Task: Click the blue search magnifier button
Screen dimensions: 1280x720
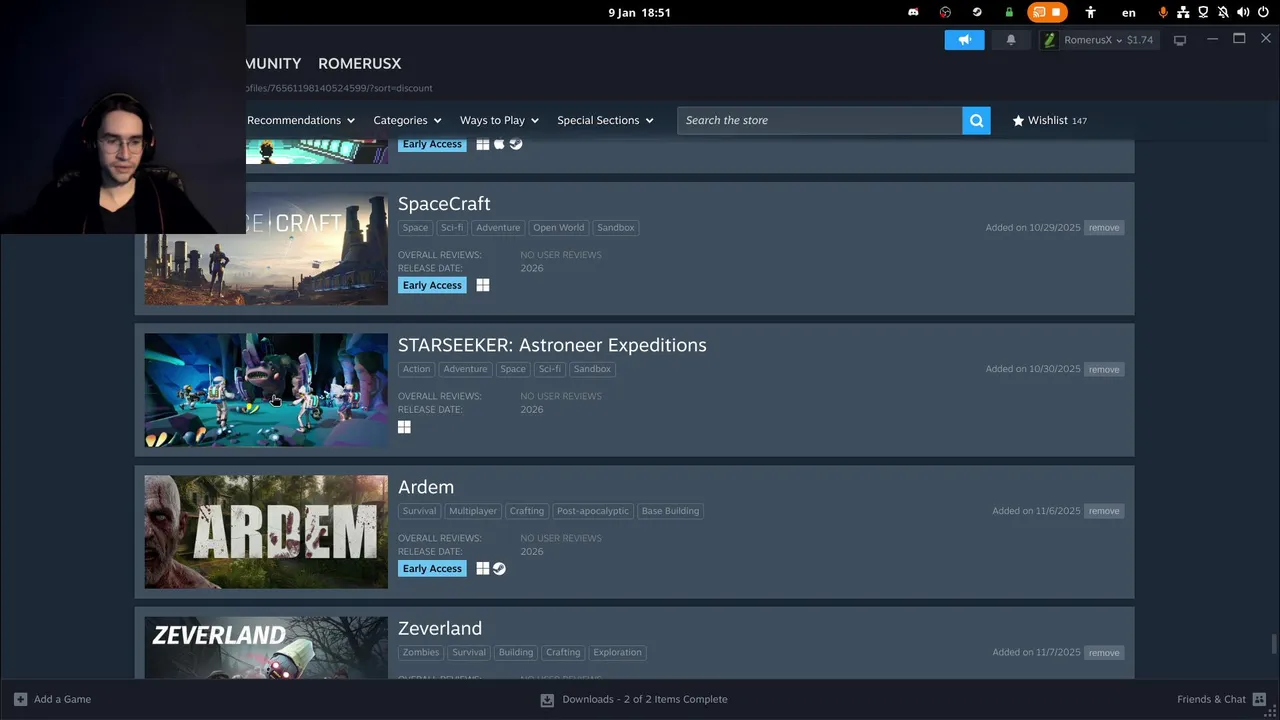Action: [976, 120]
